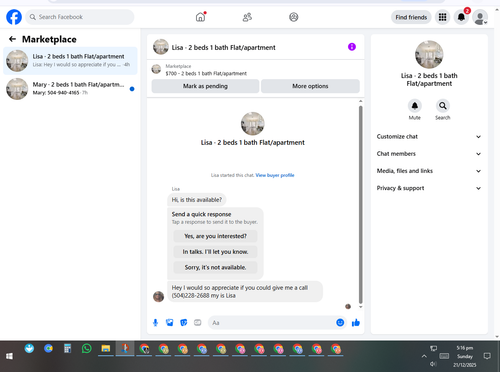Open the touch keyboard tray icon
The height and width of the screenshot is (372, 500).
coord(444,356)
